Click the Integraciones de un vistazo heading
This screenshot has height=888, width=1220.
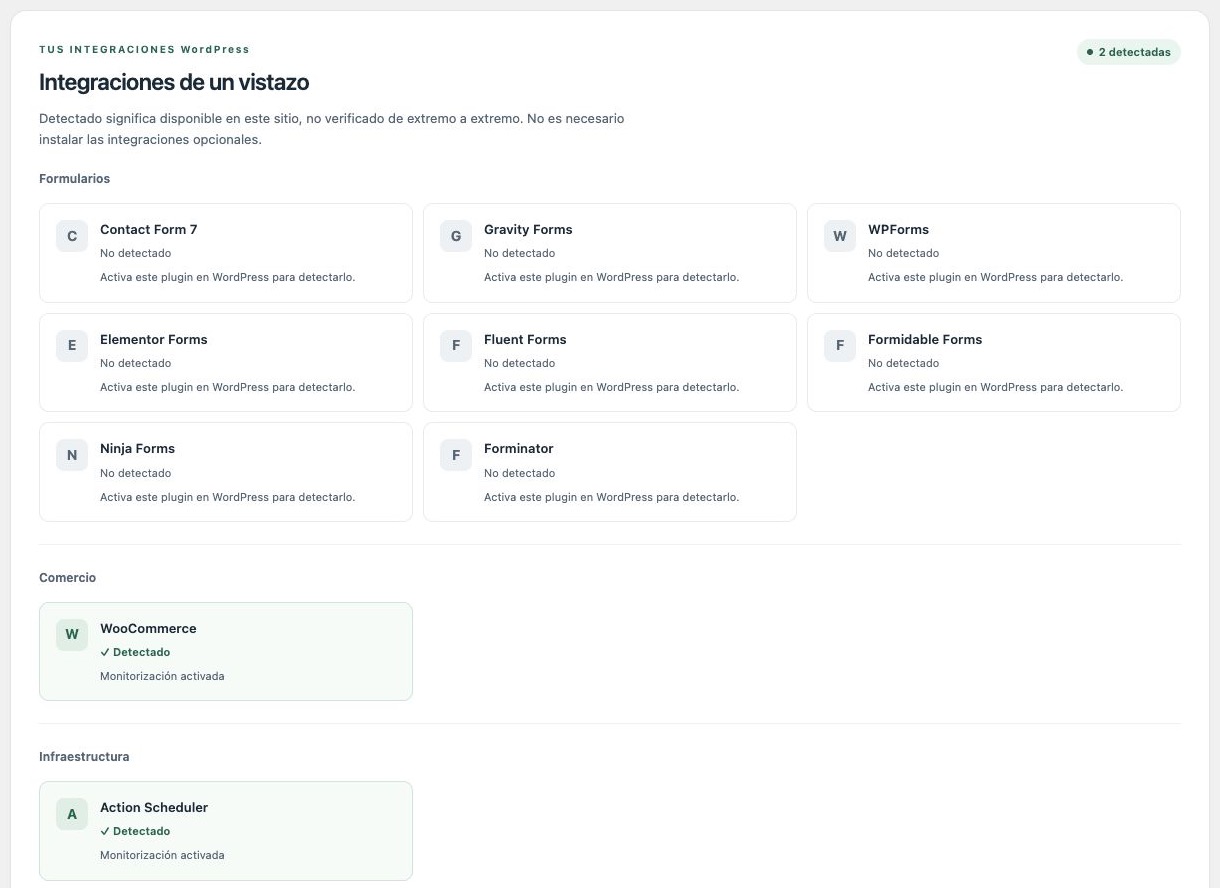point(174,82)
